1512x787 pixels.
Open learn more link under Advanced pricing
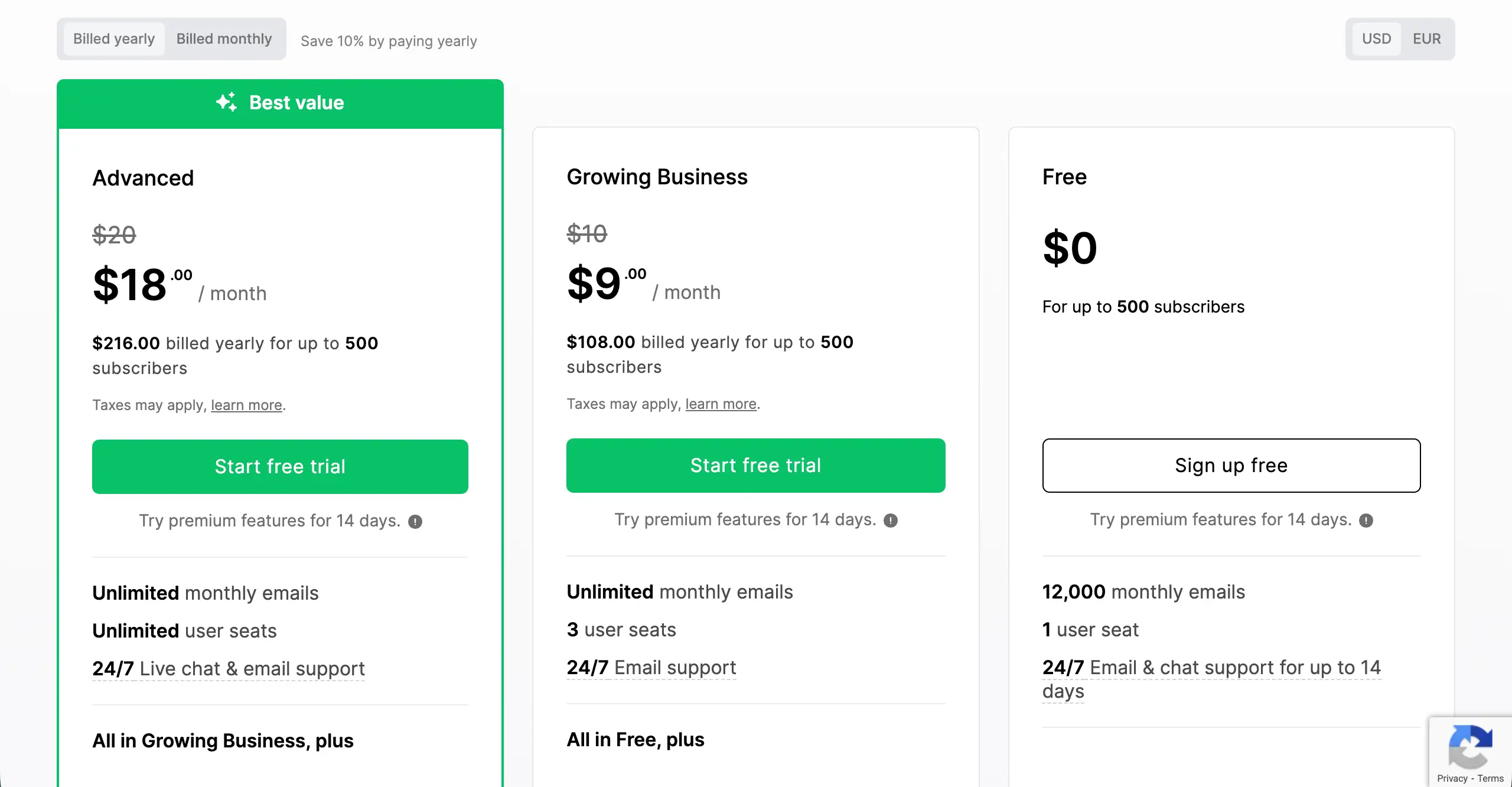click(246, 405)
